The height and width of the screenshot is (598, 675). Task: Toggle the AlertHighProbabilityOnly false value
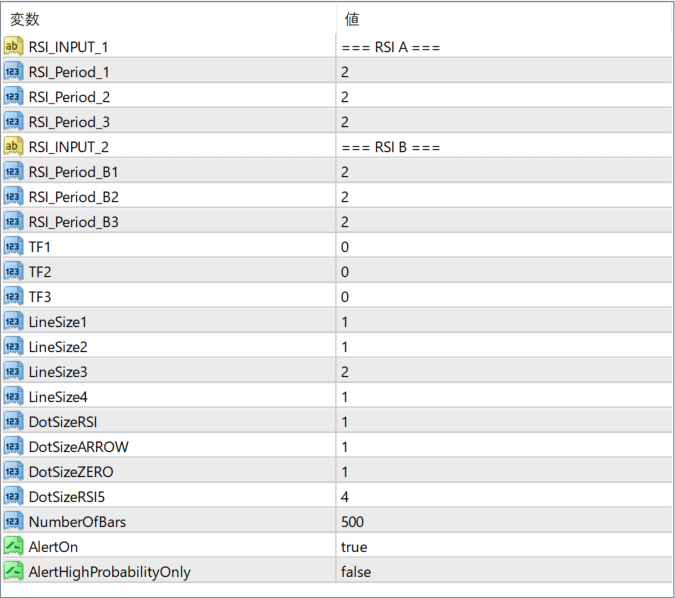pos(356,572)
